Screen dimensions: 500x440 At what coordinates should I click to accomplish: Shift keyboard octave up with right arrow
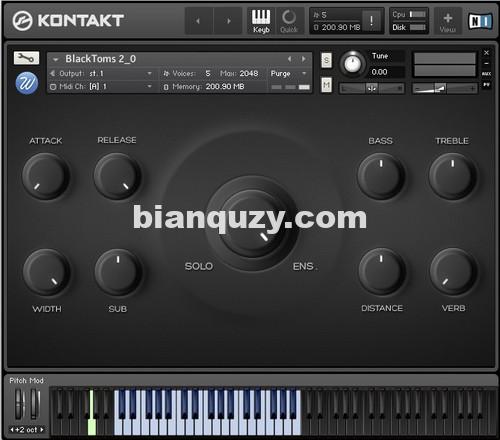42,430
